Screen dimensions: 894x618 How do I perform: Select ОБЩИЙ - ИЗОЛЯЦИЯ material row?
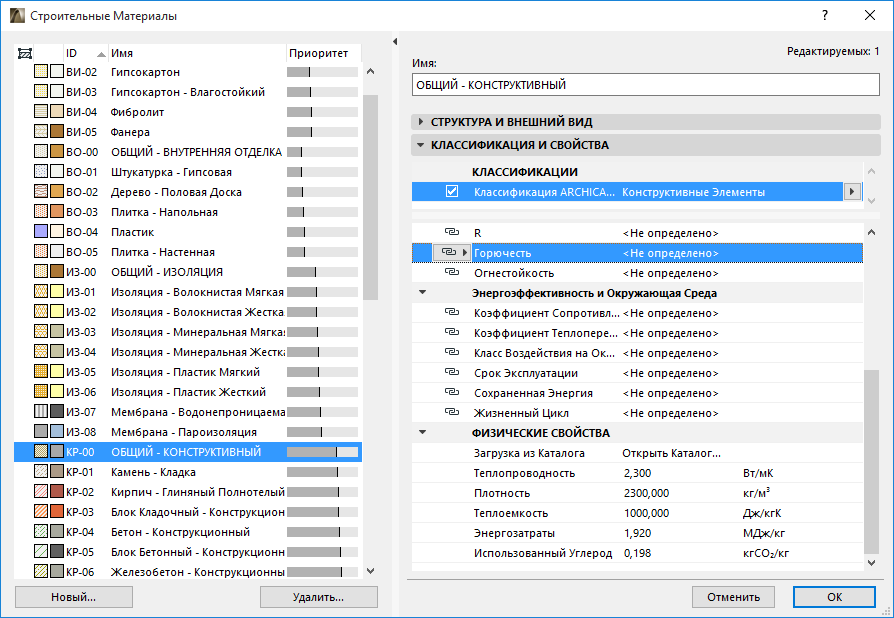188,271
